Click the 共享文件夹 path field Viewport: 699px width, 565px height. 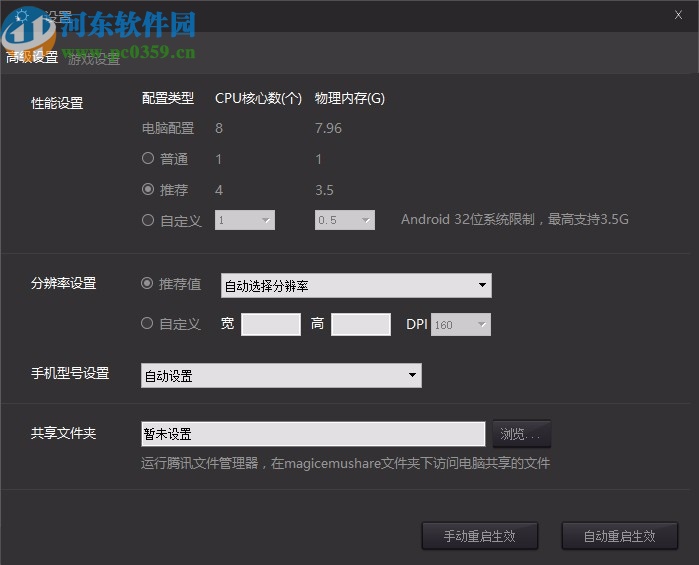pos(313,434)
